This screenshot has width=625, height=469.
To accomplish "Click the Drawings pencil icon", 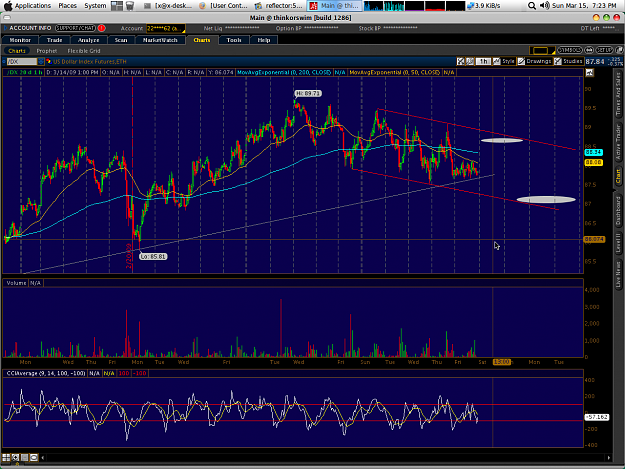I will tap(521, 61).
